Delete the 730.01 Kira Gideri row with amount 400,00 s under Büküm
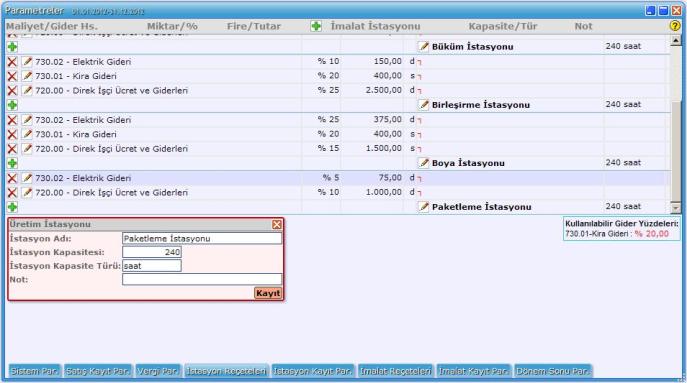The height and width of the screenshot is (383, 687). click(x=12, y=76)
